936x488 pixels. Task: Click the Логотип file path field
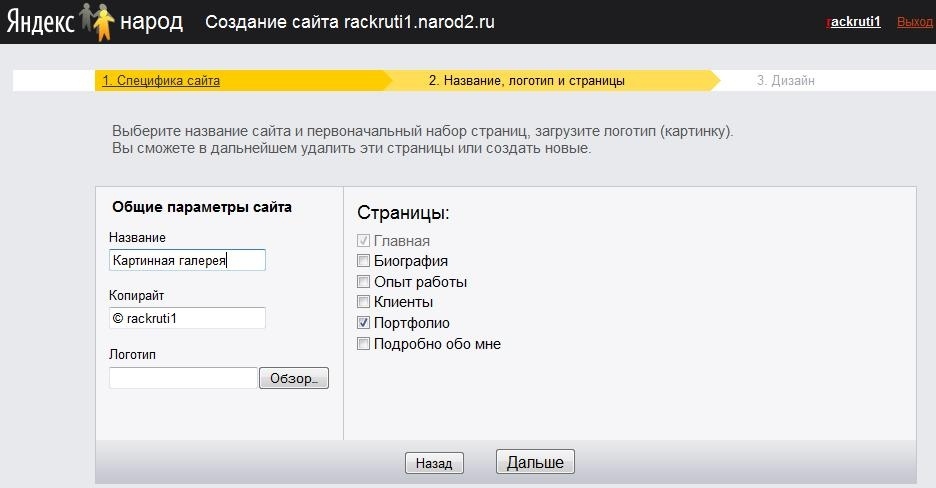coord(183,378)
